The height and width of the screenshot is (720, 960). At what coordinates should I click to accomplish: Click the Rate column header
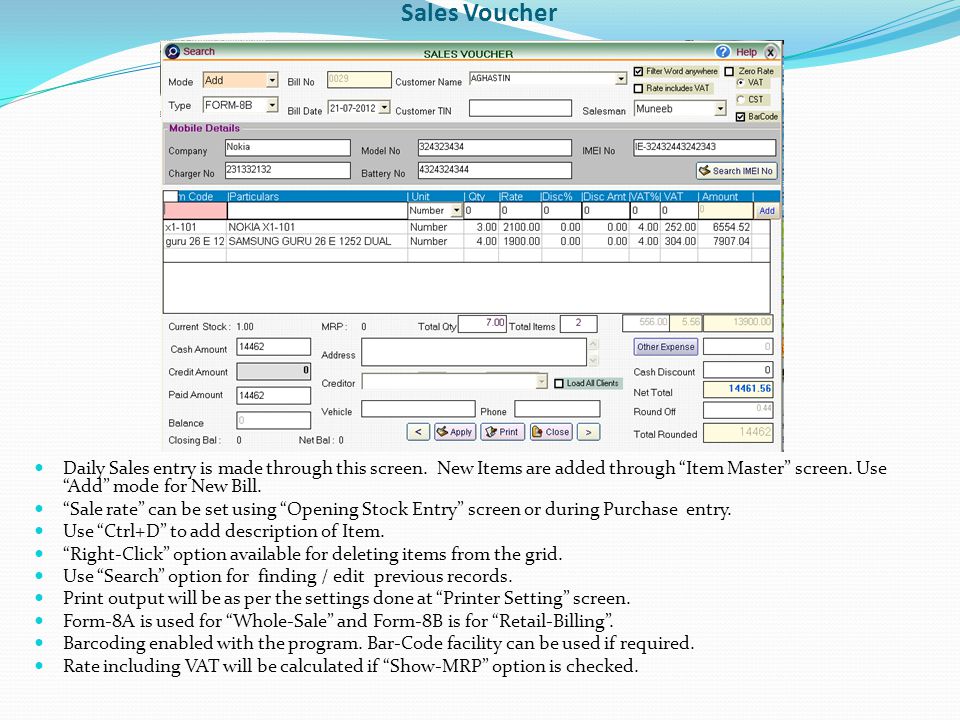tap(512, 197)
